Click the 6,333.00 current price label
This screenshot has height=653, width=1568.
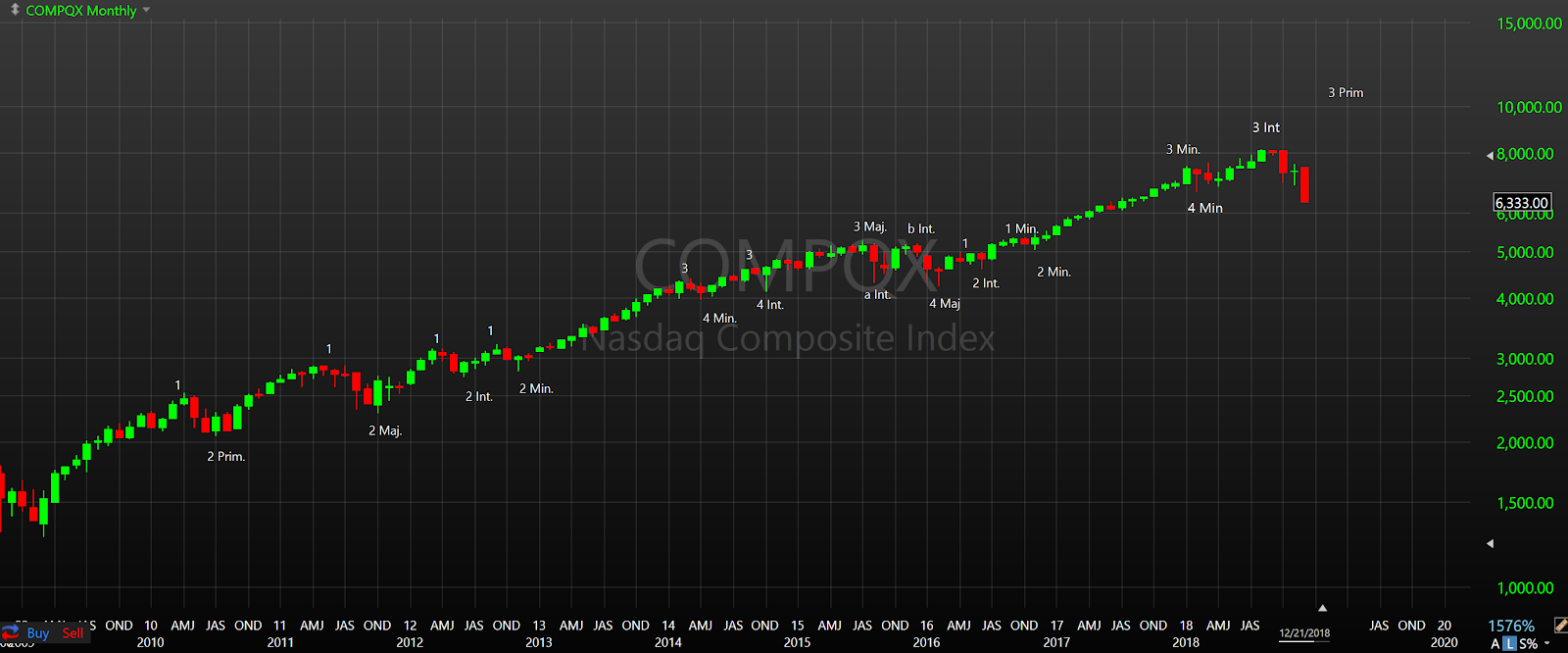coord(1522,203)
